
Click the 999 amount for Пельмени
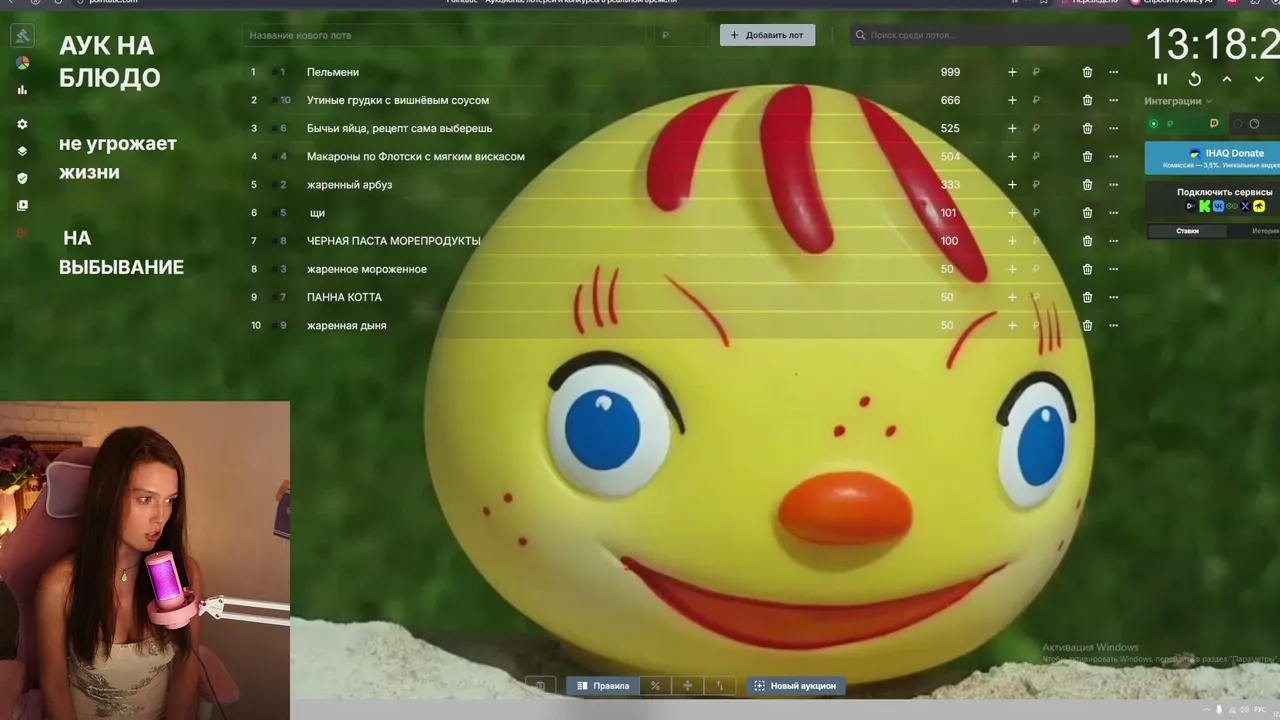(950, 72)
